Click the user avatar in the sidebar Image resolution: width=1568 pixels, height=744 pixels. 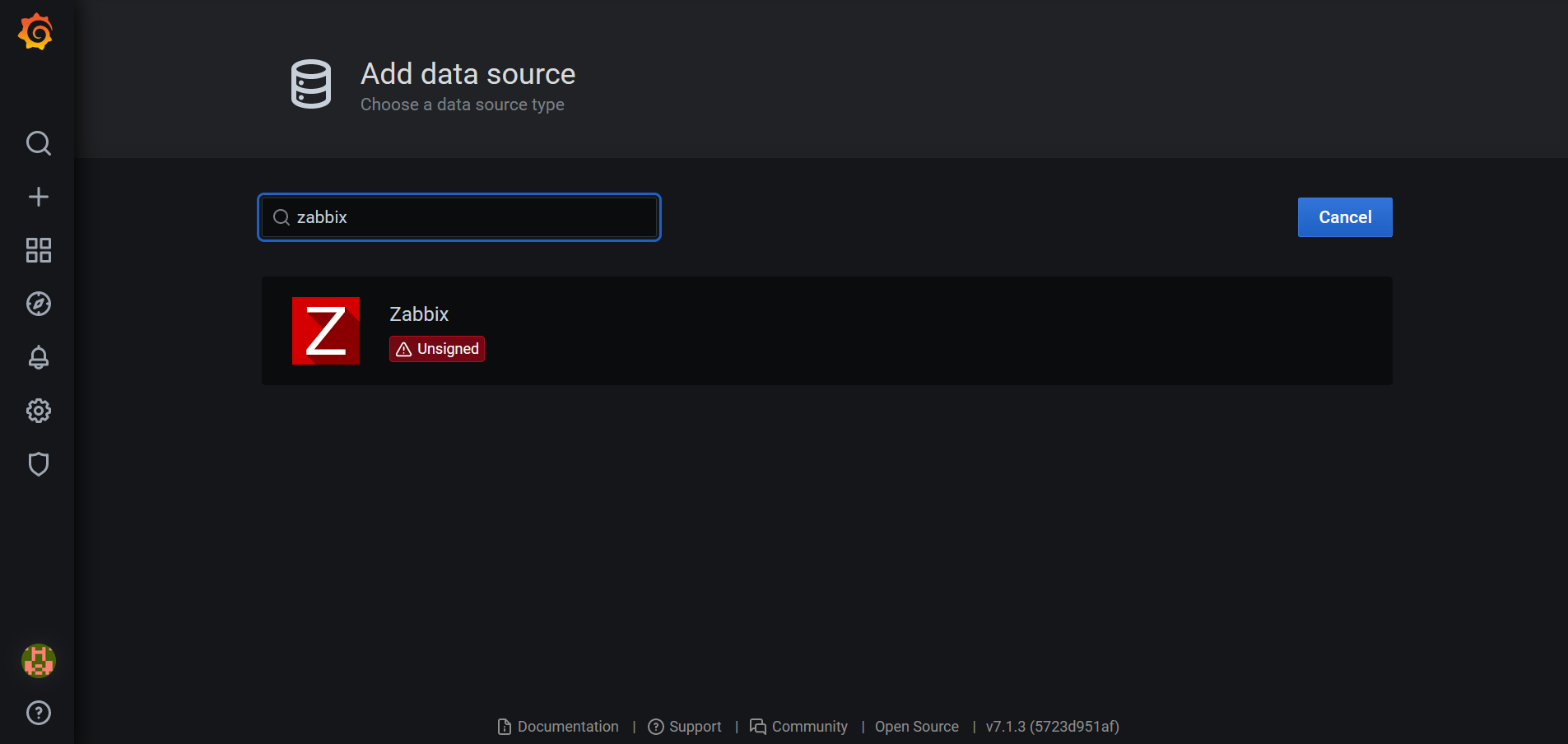38,661
